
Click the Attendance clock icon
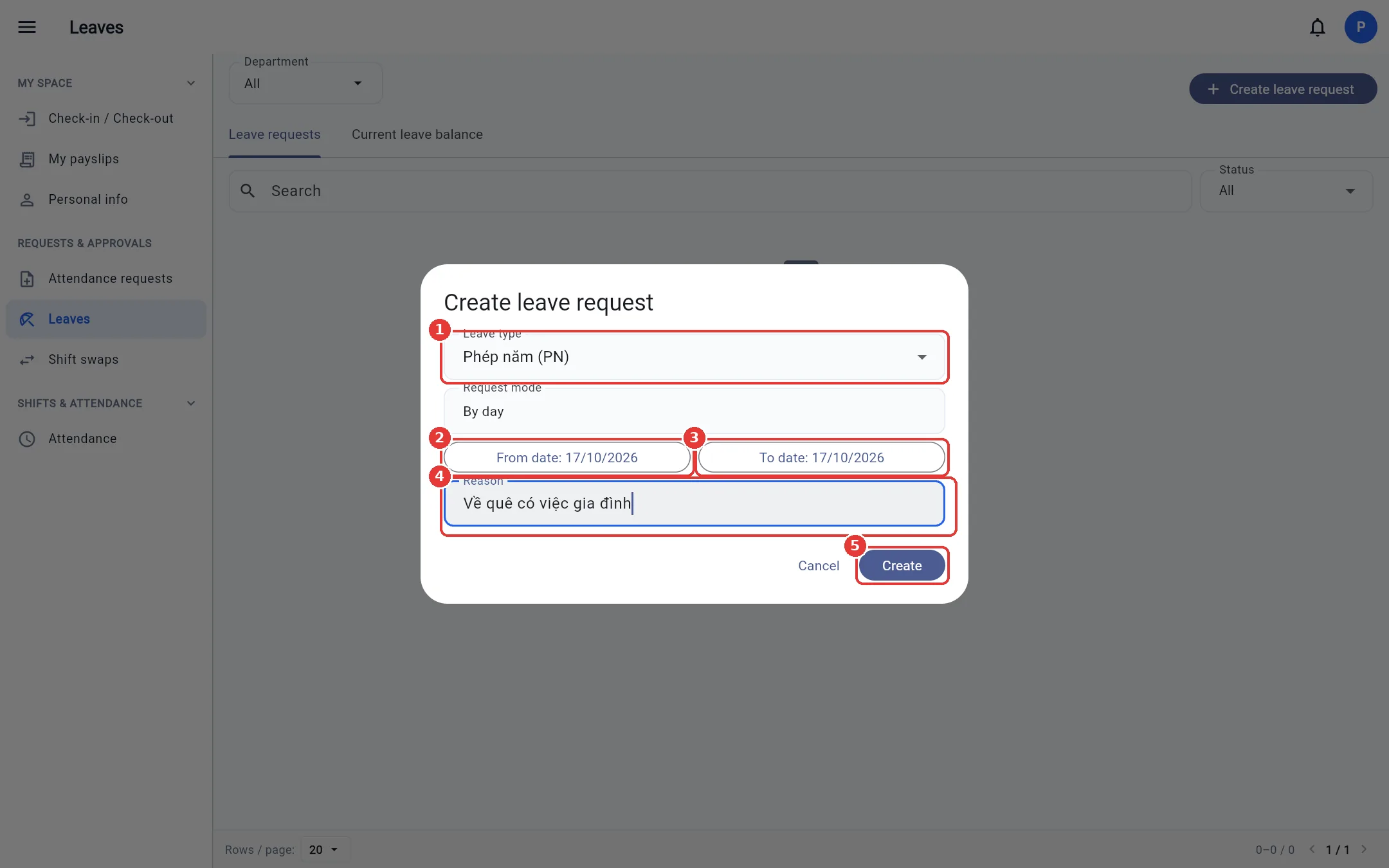click(27, 439)
